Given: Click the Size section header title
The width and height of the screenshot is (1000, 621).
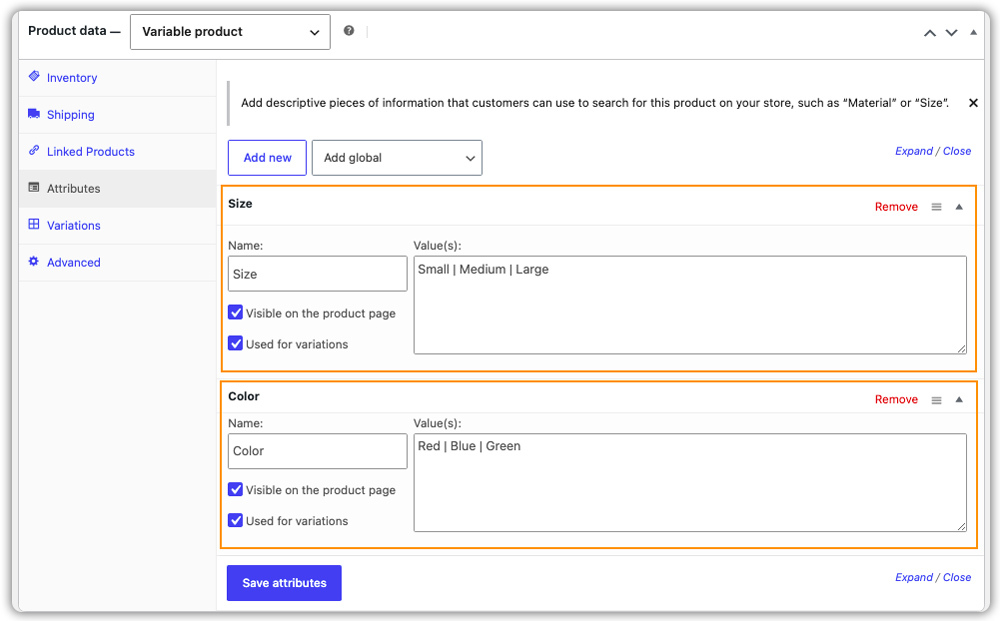Looking at the screenshot, I should (240, 203).
